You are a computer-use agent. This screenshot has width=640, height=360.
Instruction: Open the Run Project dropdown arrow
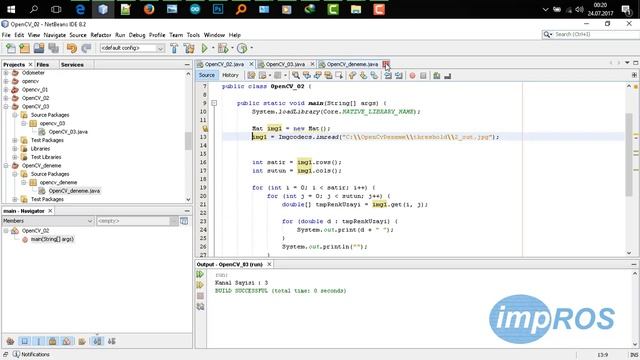(x=212, y=48)
